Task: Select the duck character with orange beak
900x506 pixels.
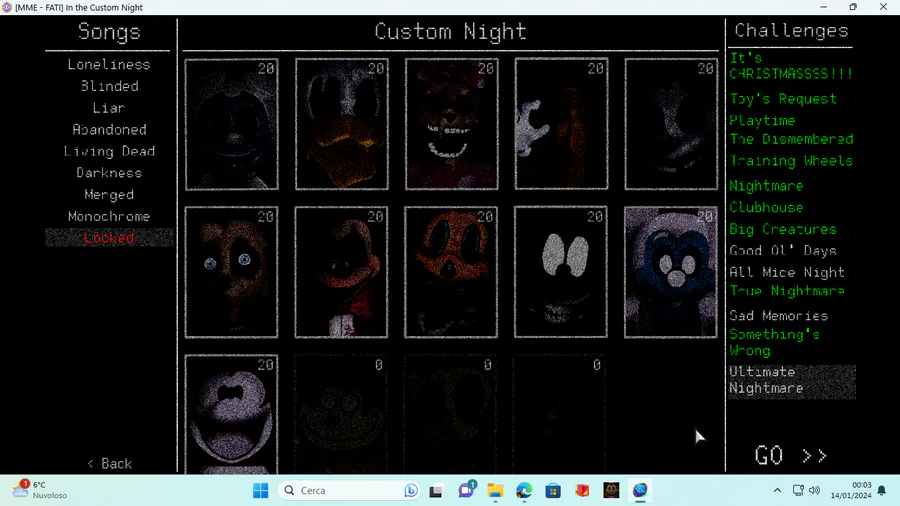Action: (342, 124)
